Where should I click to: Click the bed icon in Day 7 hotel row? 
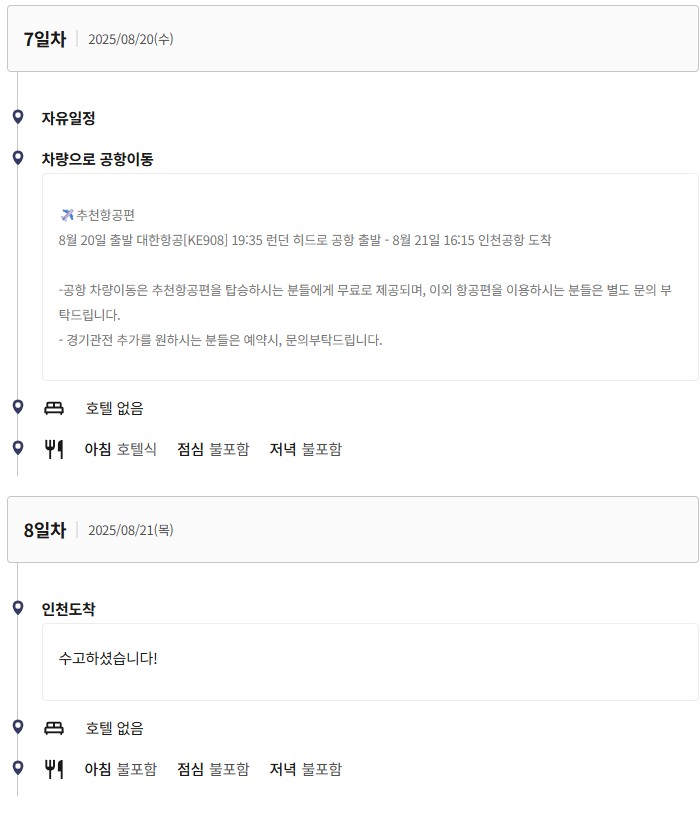coord(54,408)
